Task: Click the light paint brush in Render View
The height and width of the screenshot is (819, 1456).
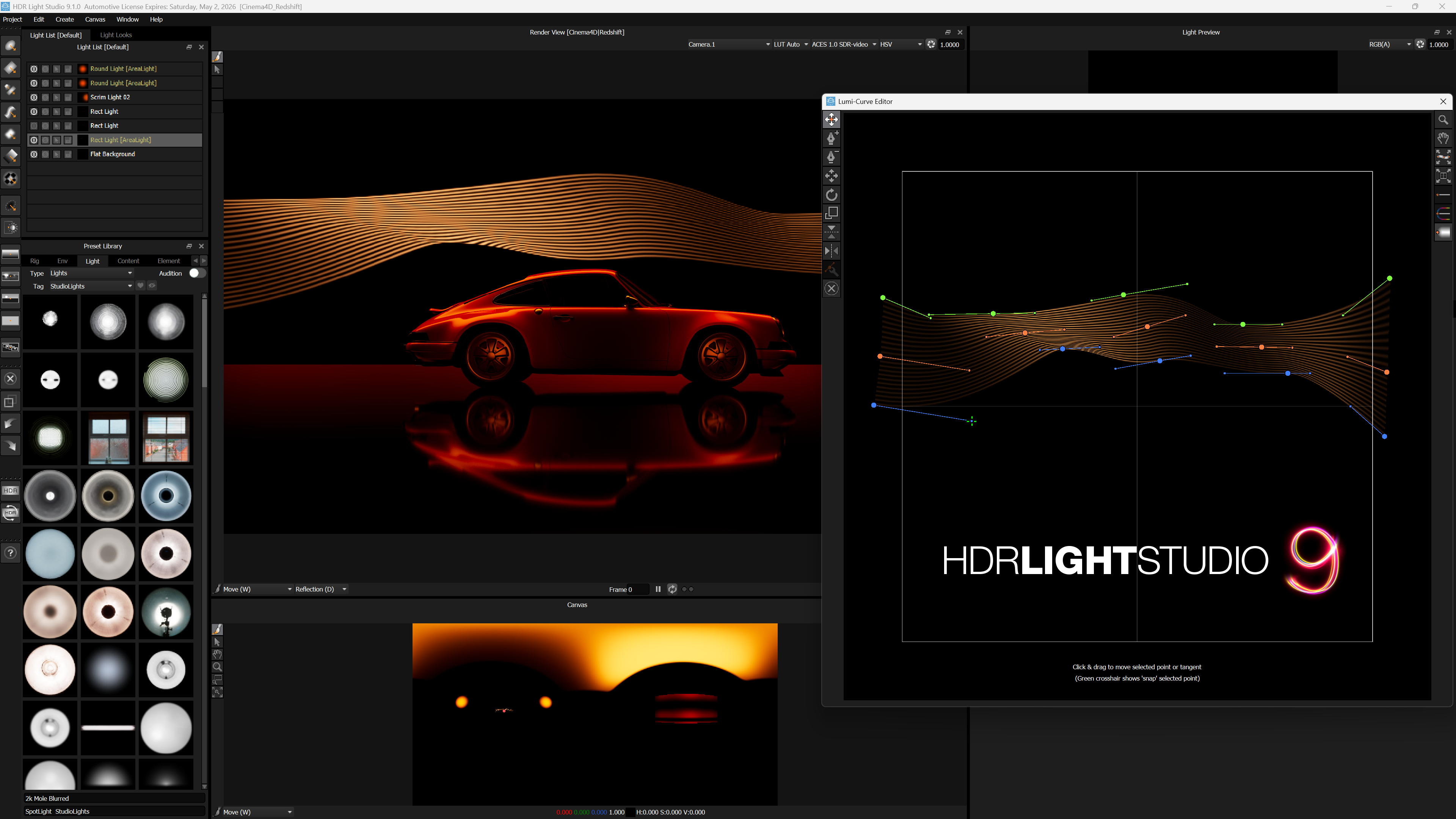Action: 217,57
